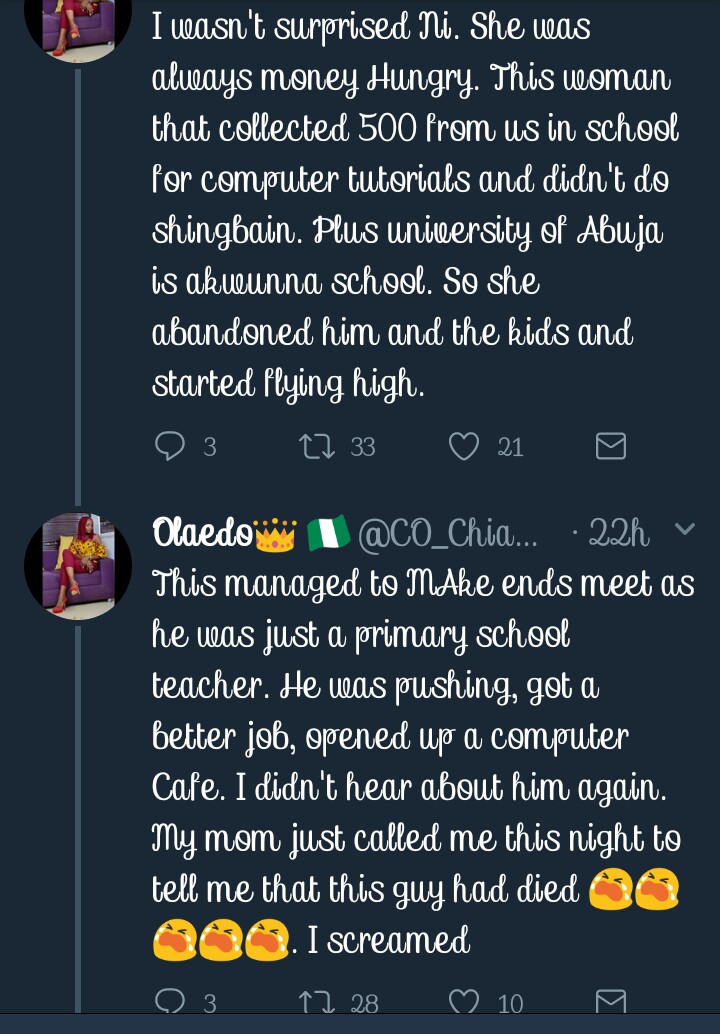Tap Olaedo's profile picture on second tweet
720x1034 pixels.
point(78,566)
